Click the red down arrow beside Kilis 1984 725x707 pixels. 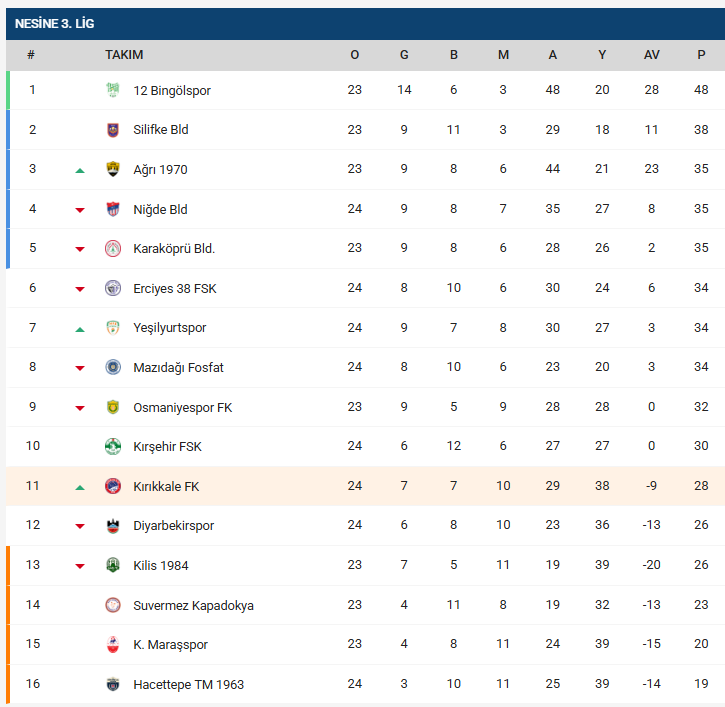pos(80,566)
